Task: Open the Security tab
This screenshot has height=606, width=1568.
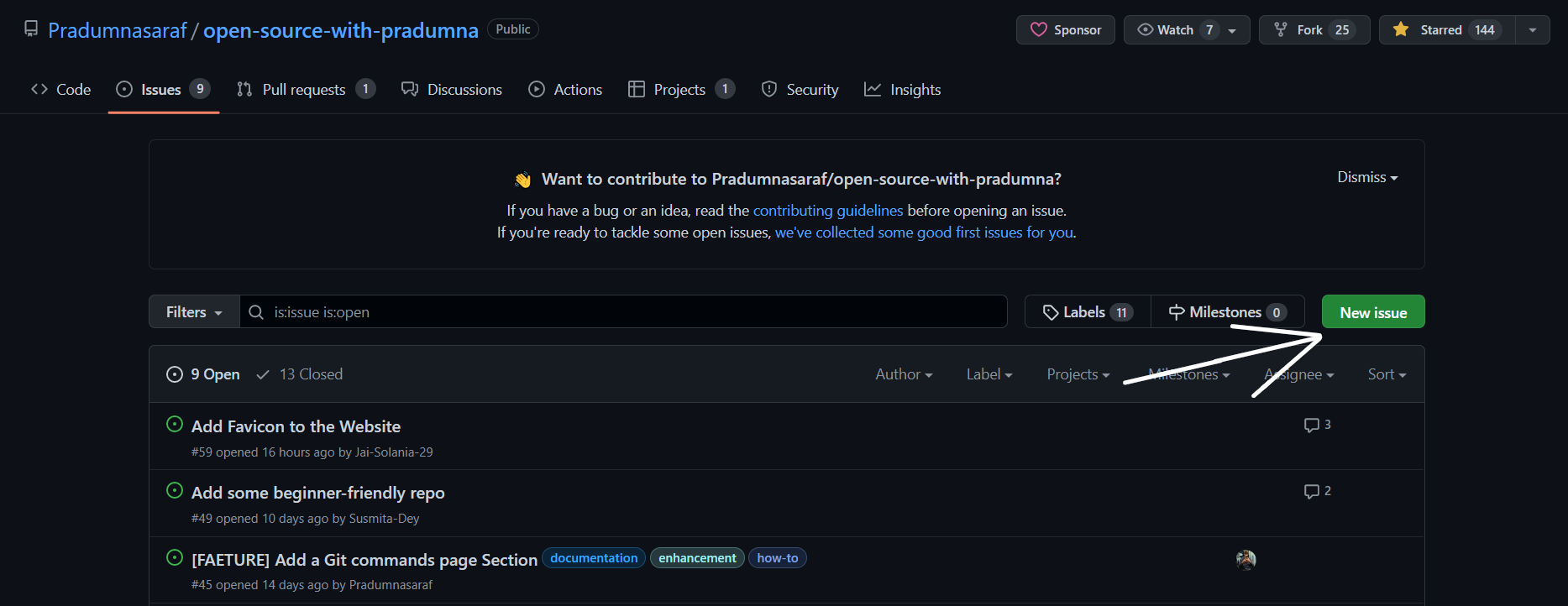Action: click(800, 89)
